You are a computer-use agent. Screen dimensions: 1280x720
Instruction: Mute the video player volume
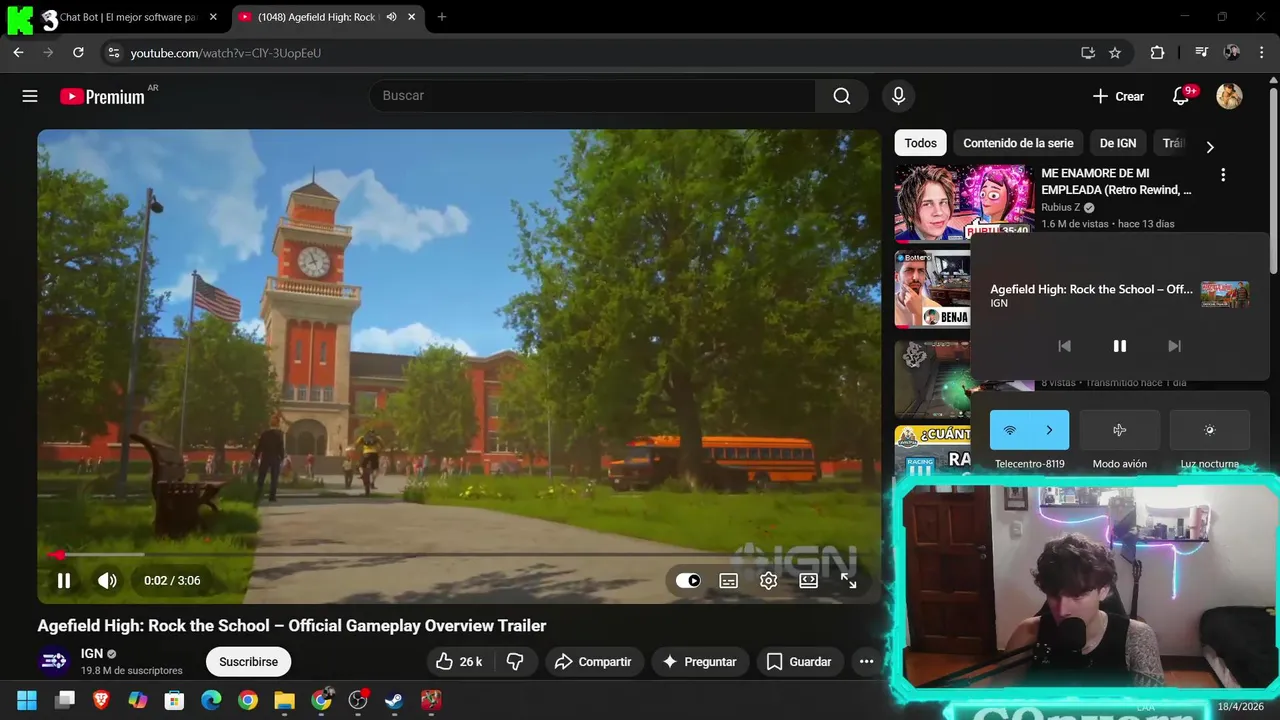107,580
